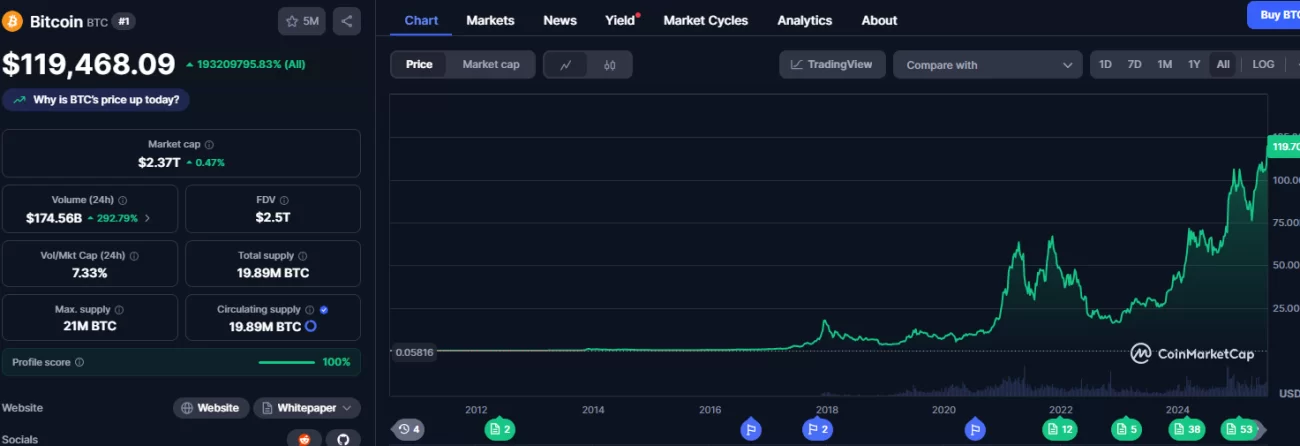
Task: Set chart range to 1D
Action: [1105, 64]
